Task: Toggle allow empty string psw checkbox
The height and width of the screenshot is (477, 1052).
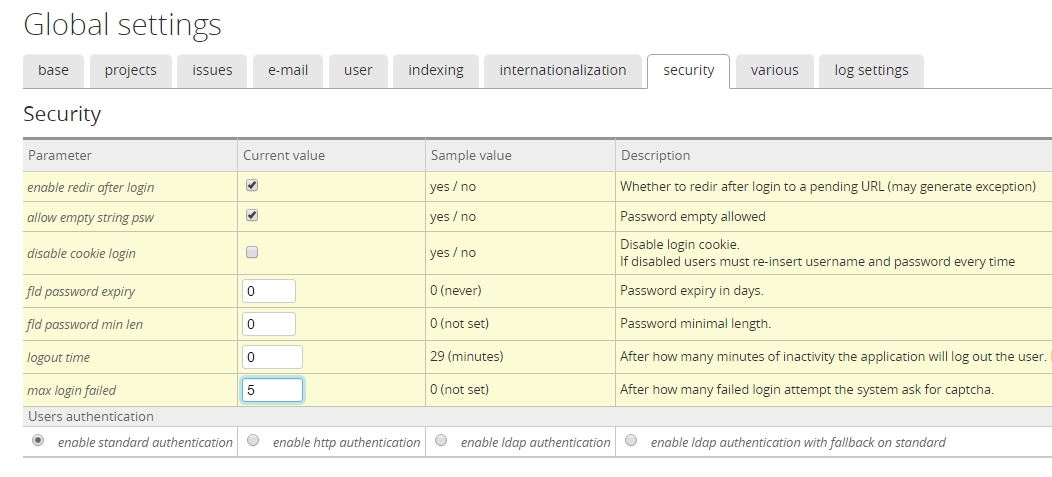Action: [252, 215]
